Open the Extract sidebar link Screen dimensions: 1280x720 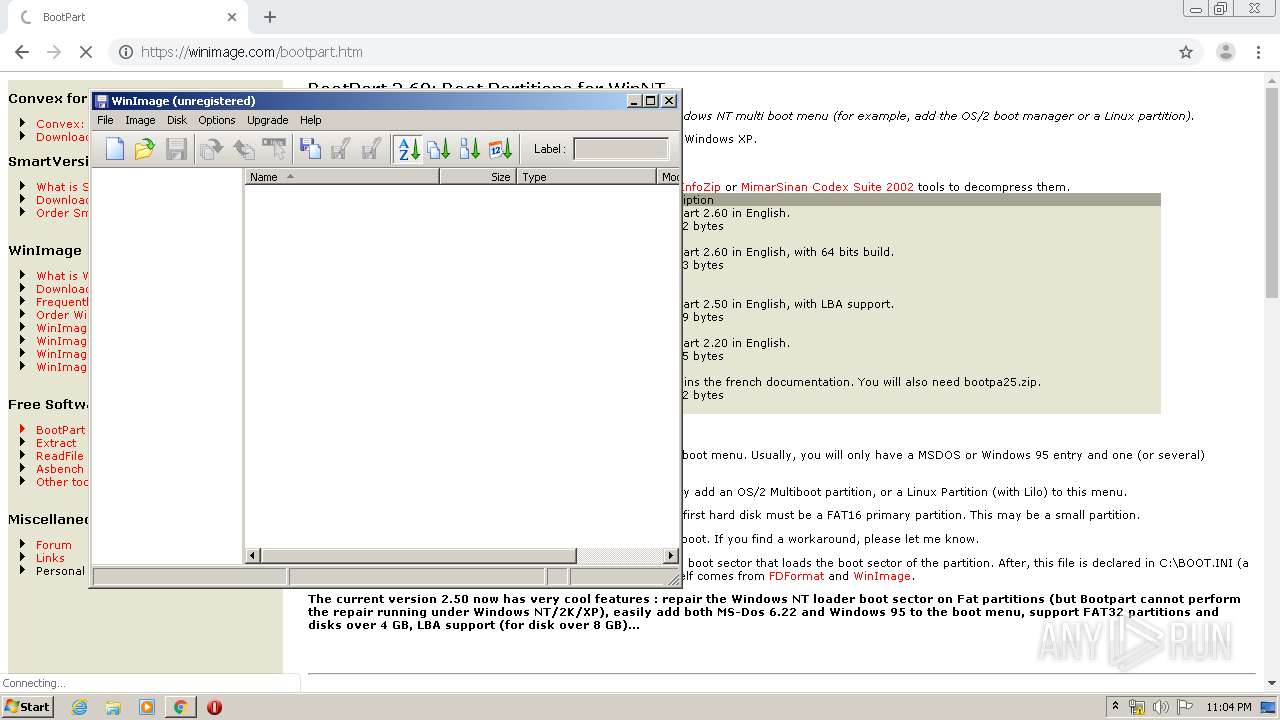[x=56, y=443]
